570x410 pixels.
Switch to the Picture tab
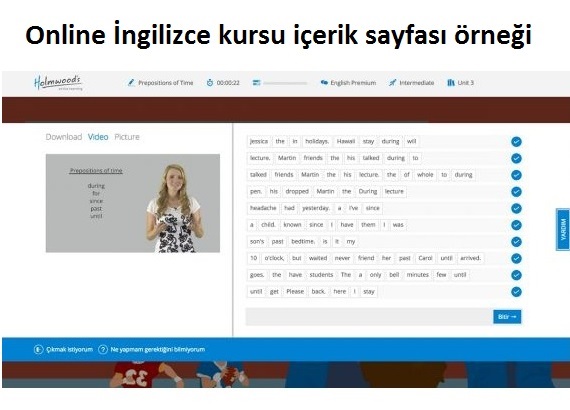coord(127,137)
